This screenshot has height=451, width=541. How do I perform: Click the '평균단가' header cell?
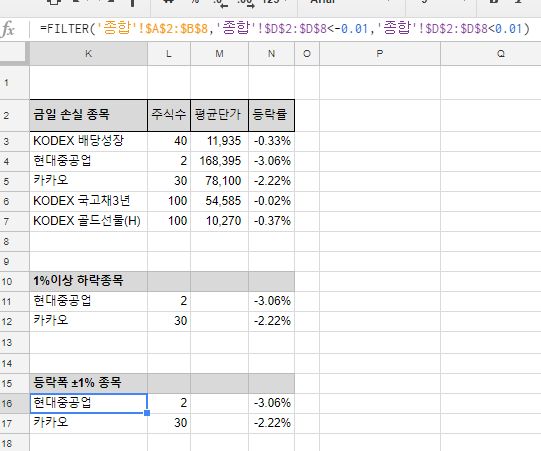click(x=219, y=115)
